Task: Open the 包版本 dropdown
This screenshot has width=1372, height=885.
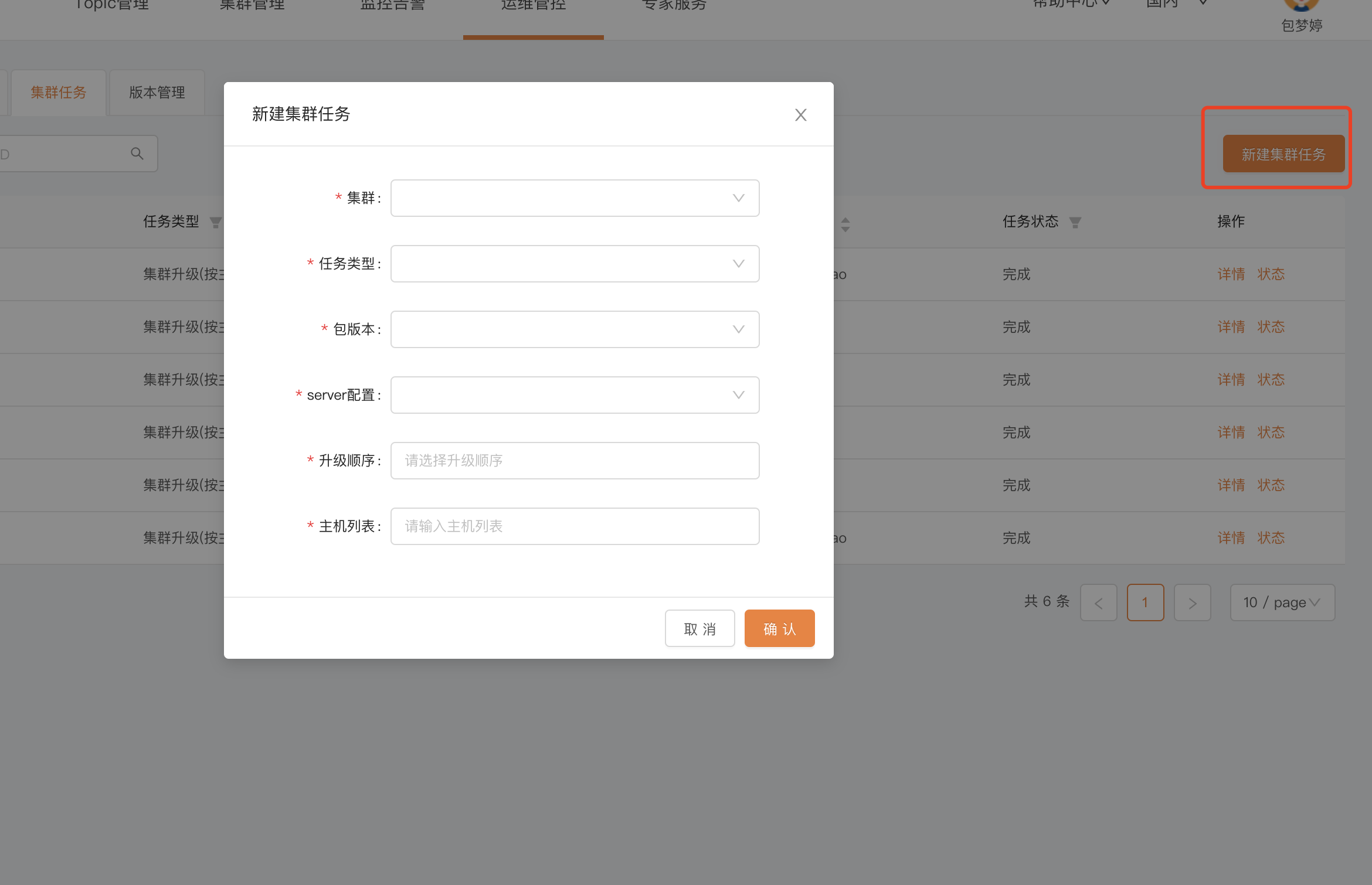Action: tap(575, 329)
